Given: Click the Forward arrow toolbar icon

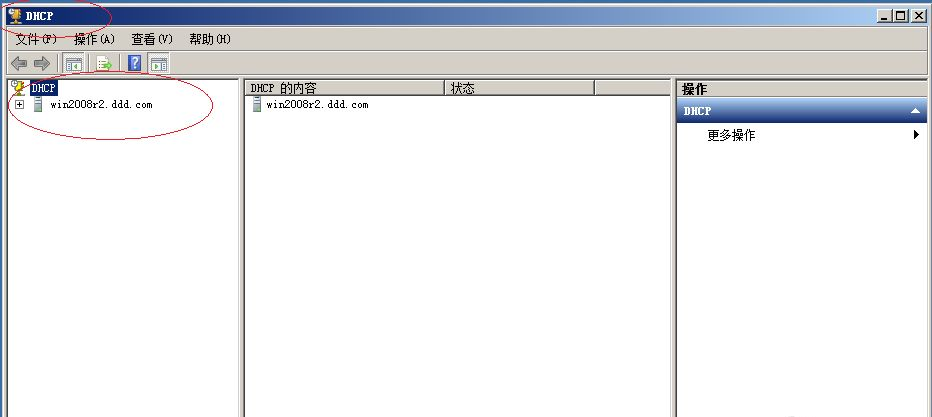Looking at the screenshot, I should [x=41, y=63].
